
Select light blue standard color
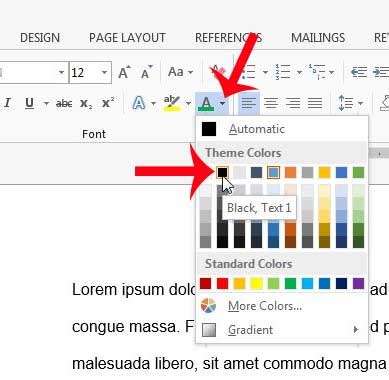pyautogui.click(x=307, y=284)
